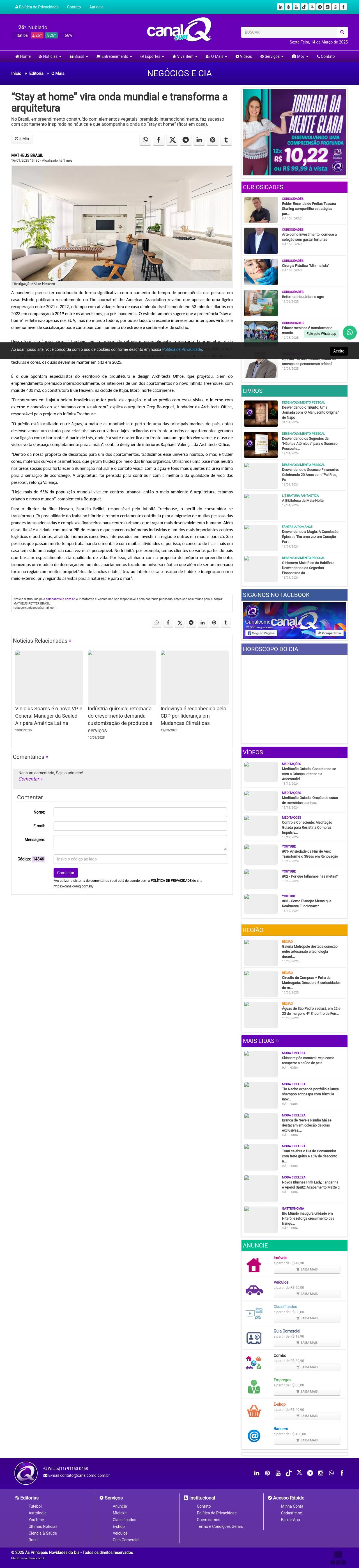This screenshot has width=359, height=1568.
Task: Click the Nome field in comment form
Action: coord(140,812)
